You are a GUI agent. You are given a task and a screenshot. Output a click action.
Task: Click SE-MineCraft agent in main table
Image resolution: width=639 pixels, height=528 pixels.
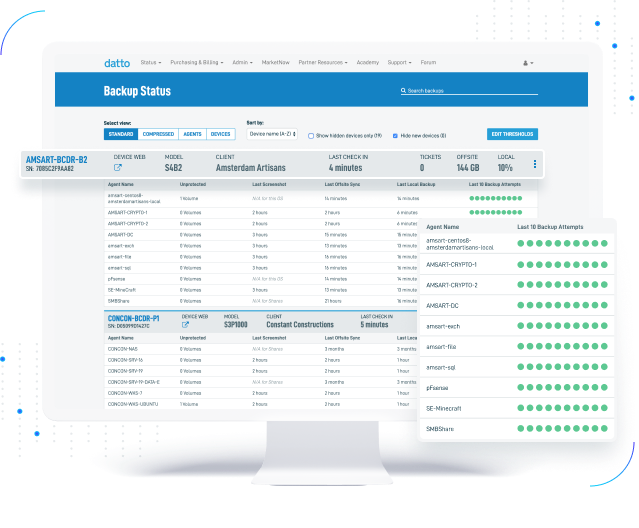tap(122, 290)
